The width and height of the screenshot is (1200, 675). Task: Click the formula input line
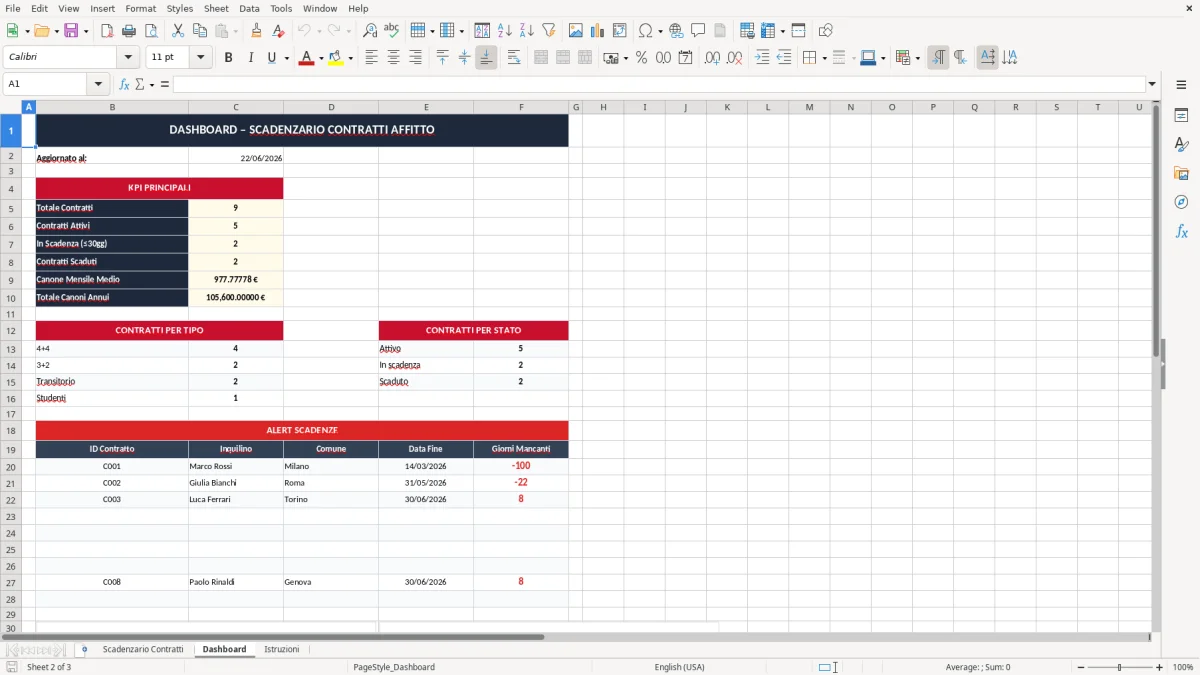coord(658,84)
